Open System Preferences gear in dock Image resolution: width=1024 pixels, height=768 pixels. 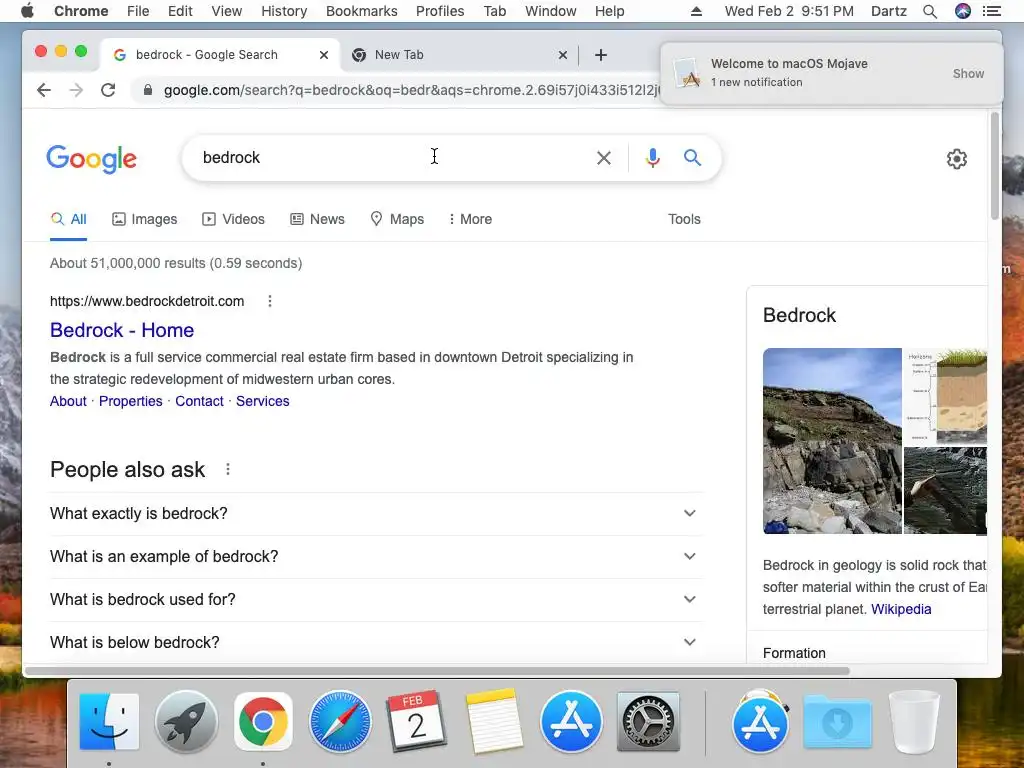point(648,722)
